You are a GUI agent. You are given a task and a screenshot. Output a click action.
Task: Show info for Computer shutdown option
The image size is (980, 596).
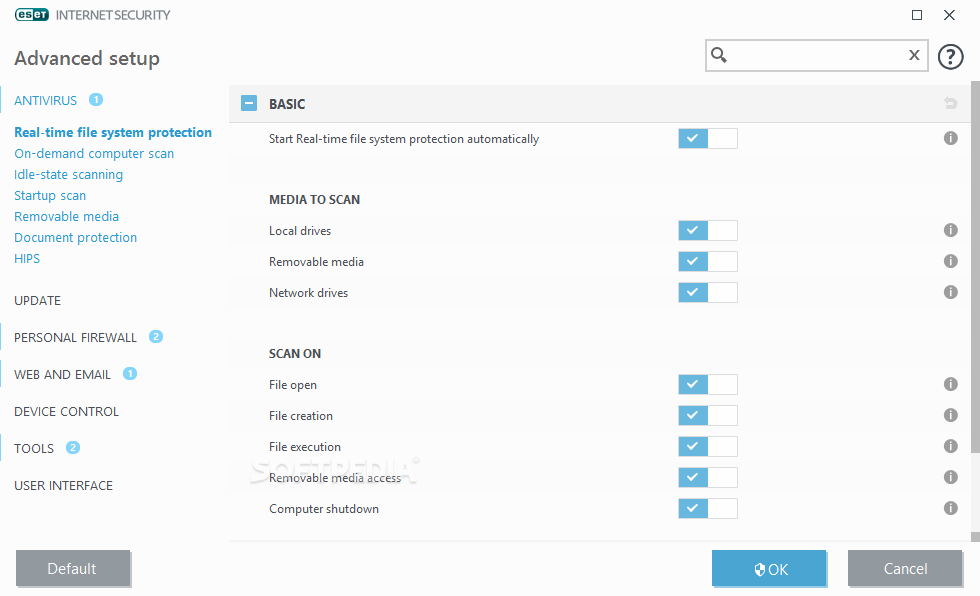coord(950,509)
